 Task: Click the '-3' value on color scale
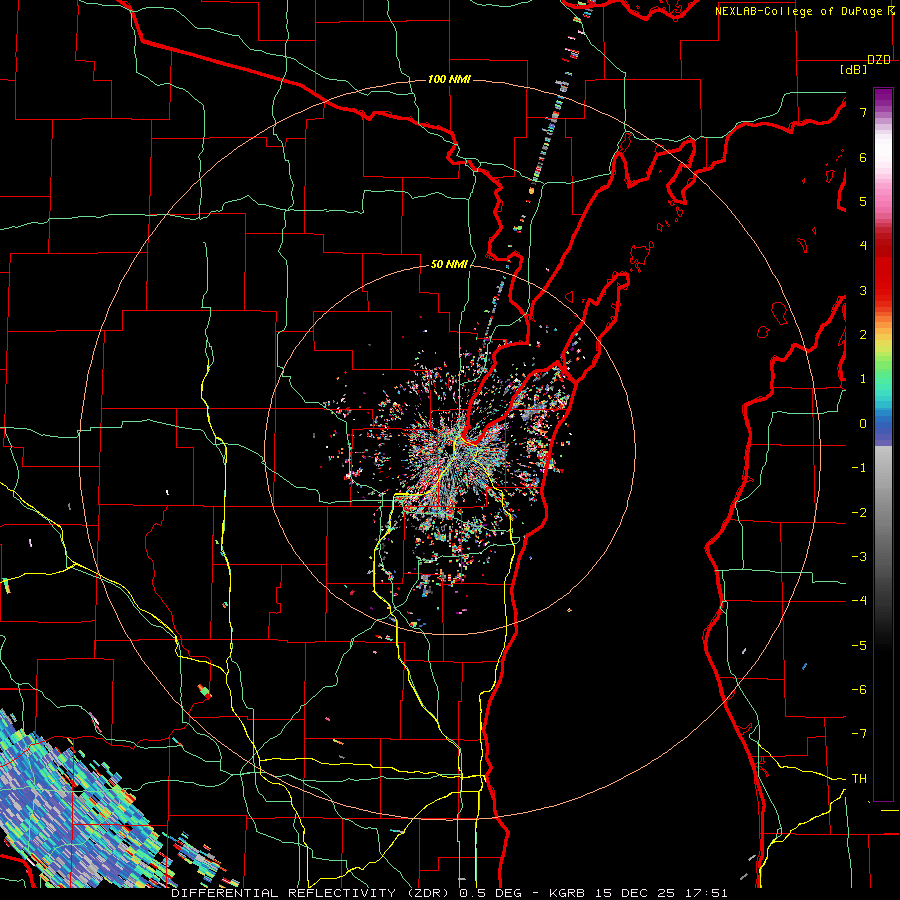tap(859, 557)
